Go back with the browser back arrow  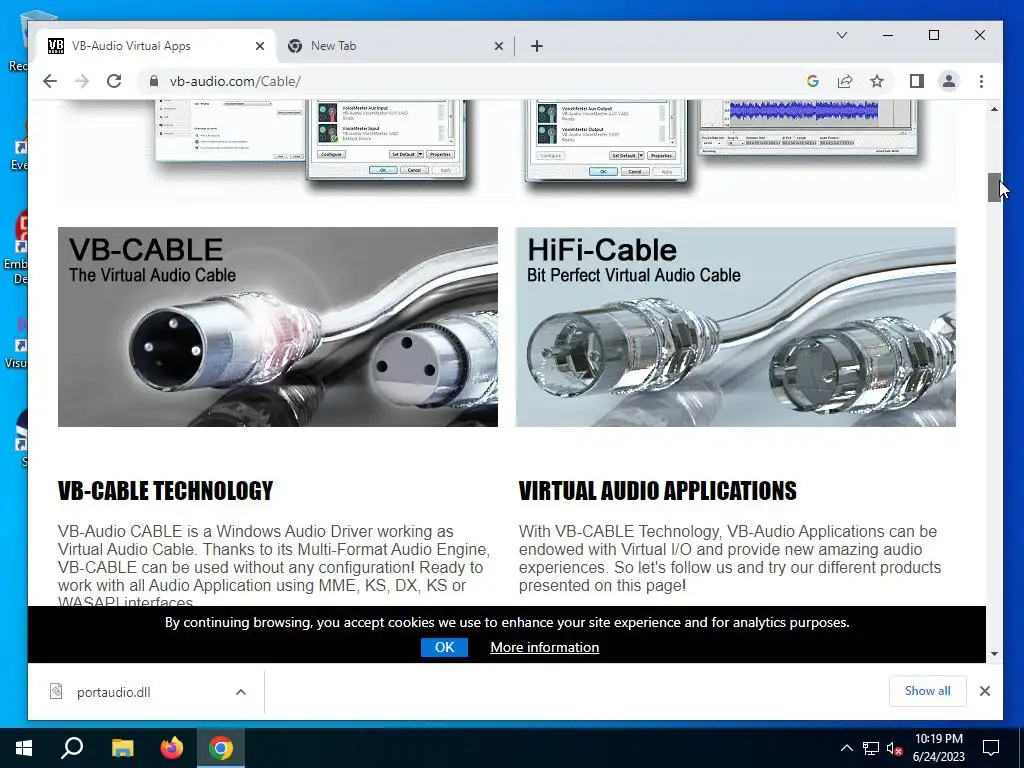click(50, 81)
